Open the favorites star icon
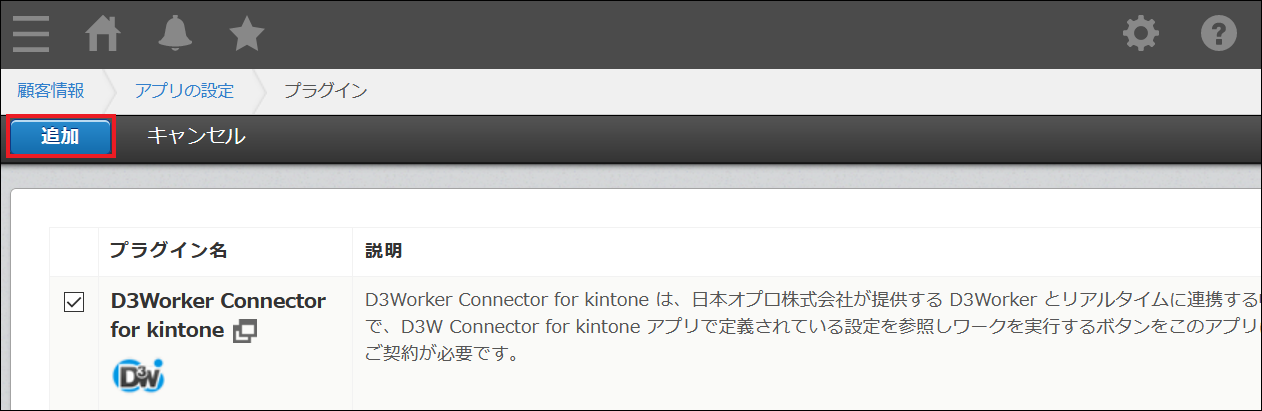Image resolution: width=1262 pixels, height=411 pixels. pyautogui.click(x=247, y=35)
